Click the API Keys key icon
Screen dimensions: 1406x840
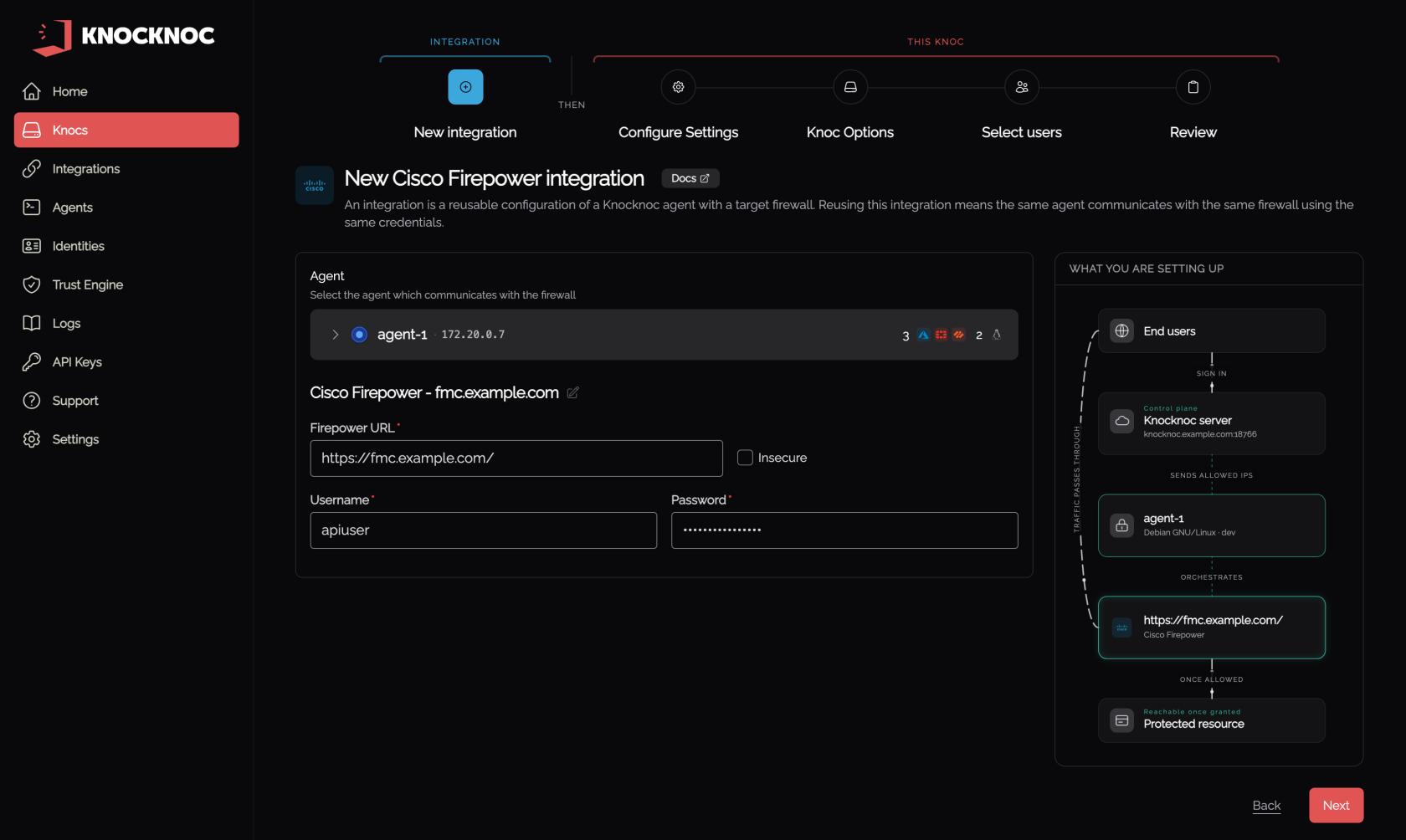coord(32,362)
